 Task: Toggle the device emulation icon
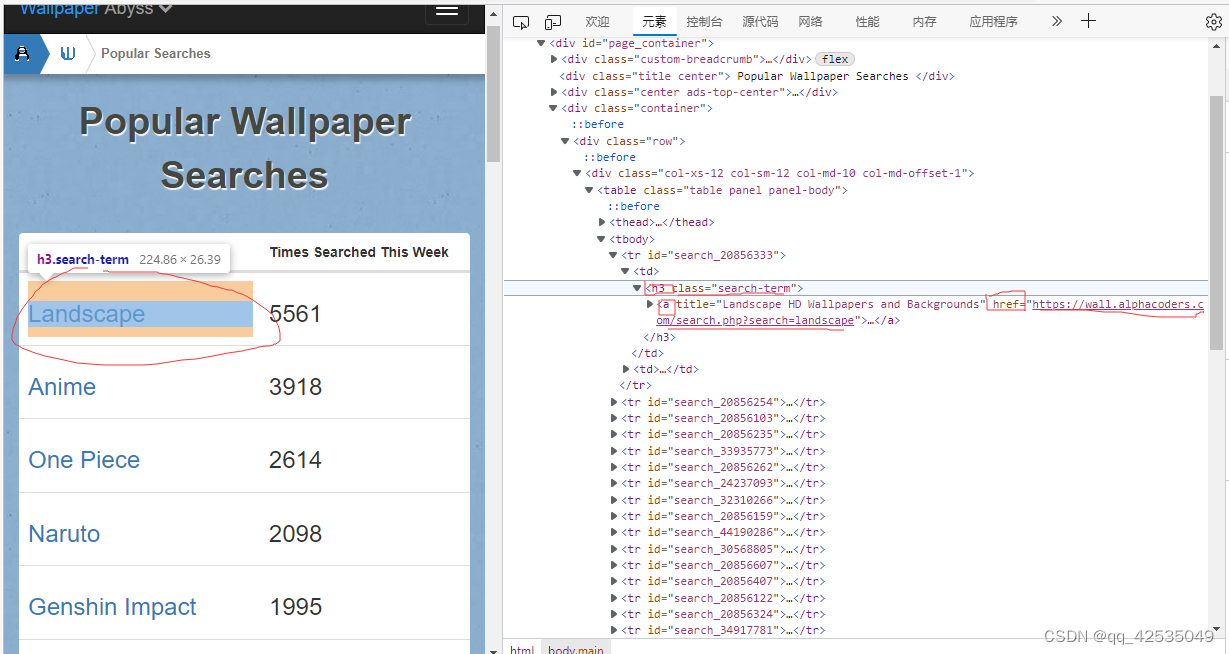pos(553,21)
